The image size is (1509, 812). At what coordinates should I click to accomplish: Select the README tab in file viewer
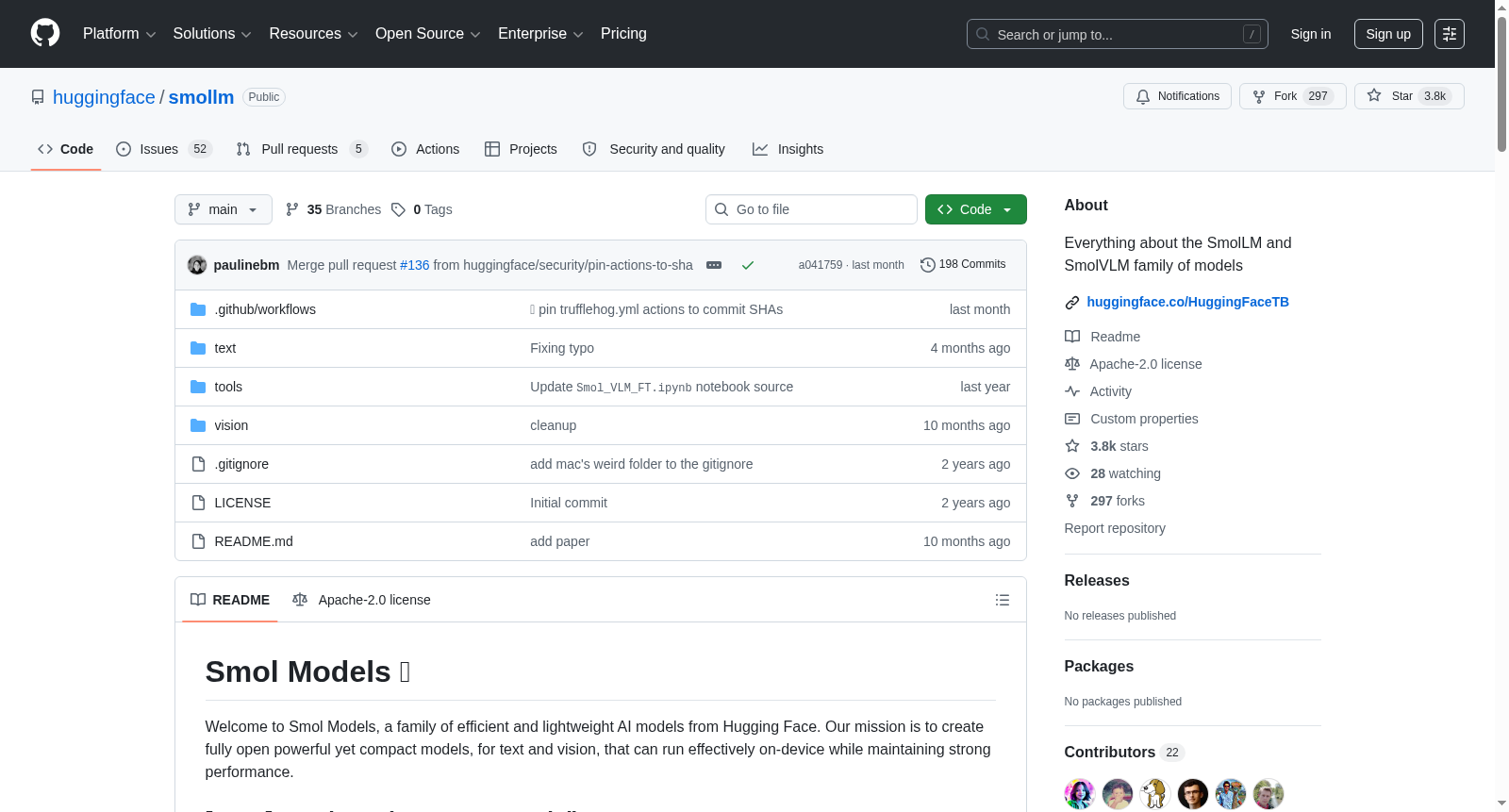[x=230, y=600]
